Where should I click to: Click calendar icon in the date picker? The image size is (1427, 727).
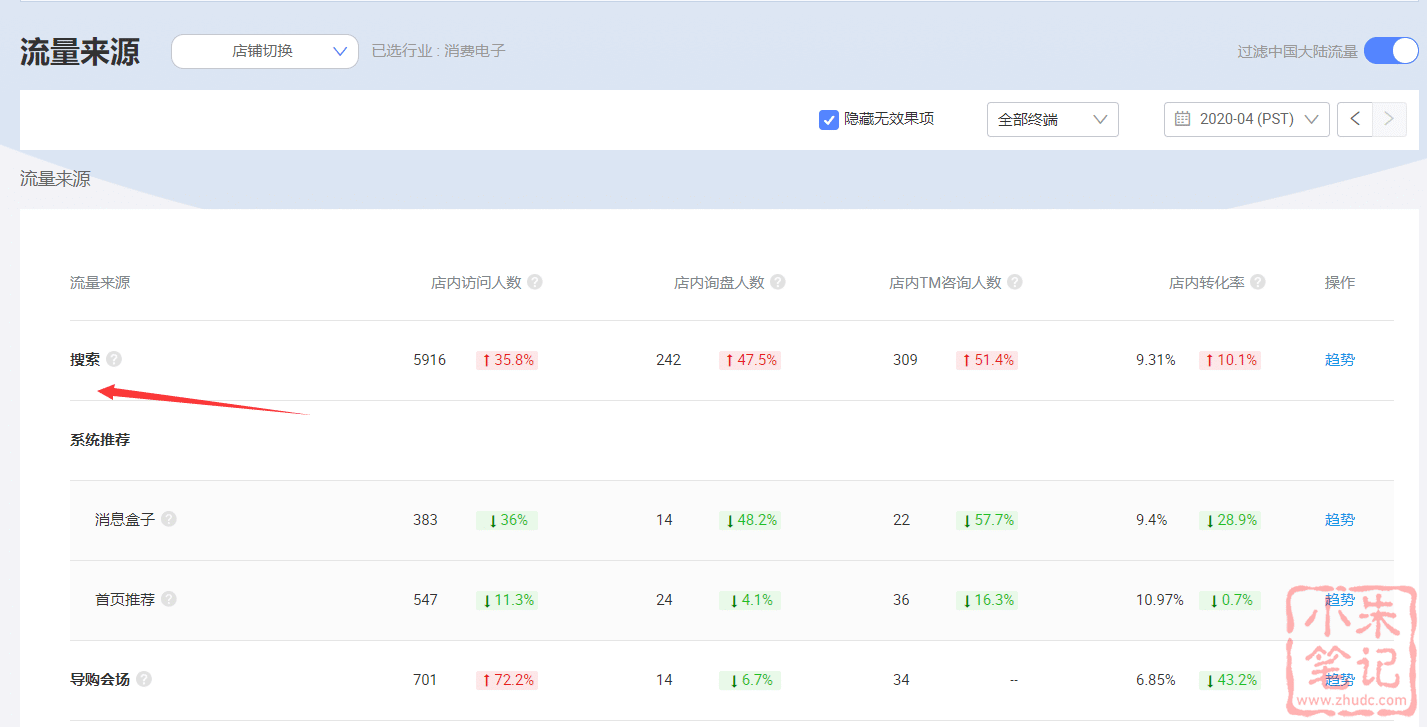tap(1182, 119)
